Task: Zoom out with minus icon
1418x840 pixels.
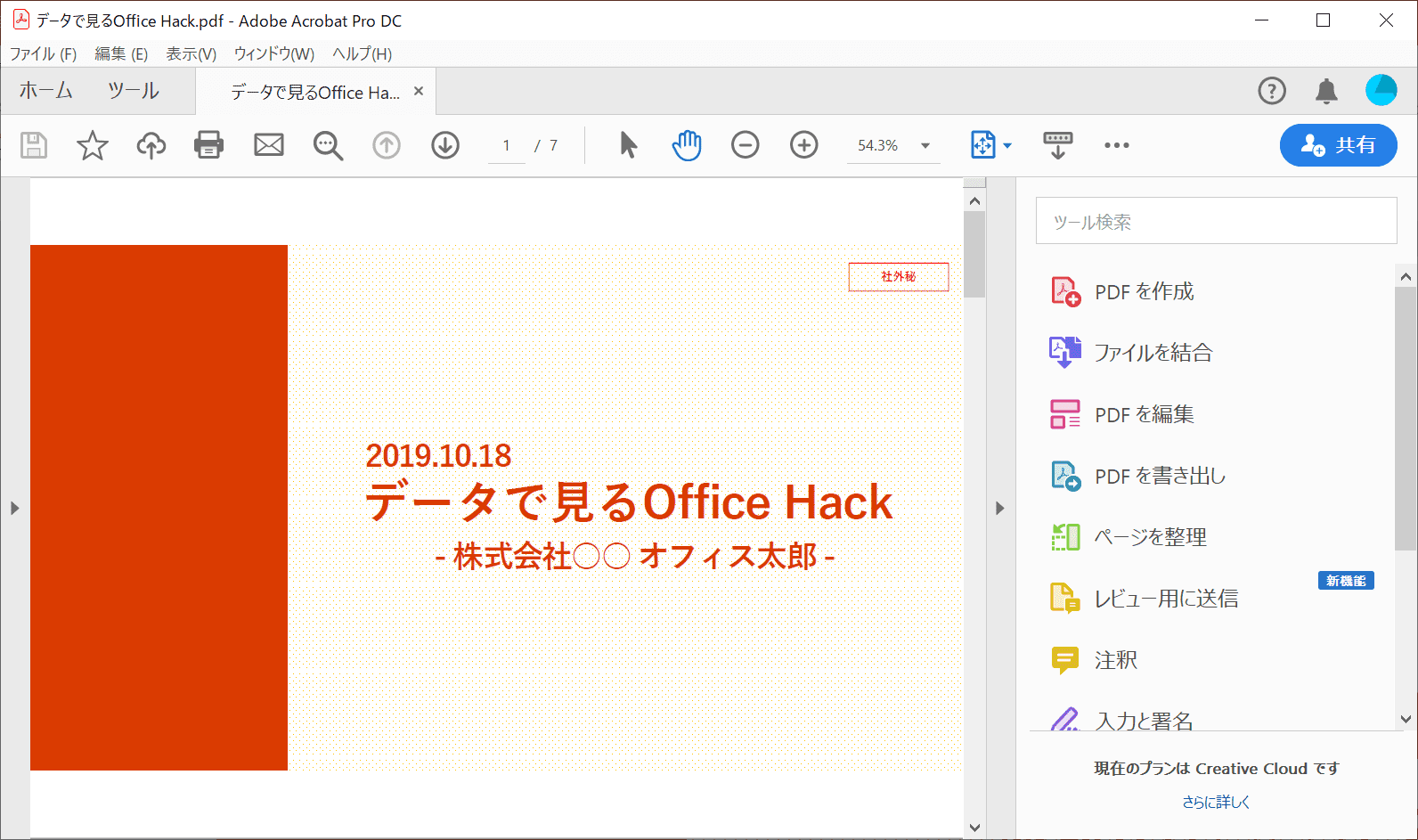Action: (746, 145)
